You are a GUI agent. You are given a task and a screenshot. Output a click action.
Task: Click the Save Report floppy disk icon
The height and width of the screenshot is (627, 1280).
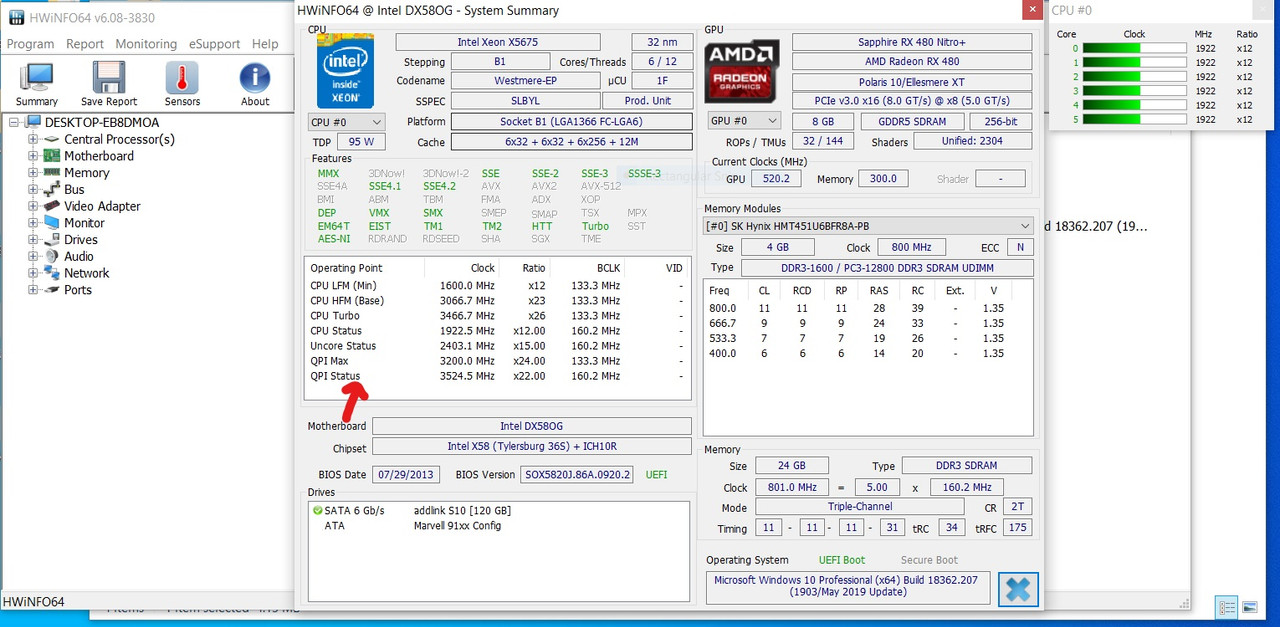point(109,78)
